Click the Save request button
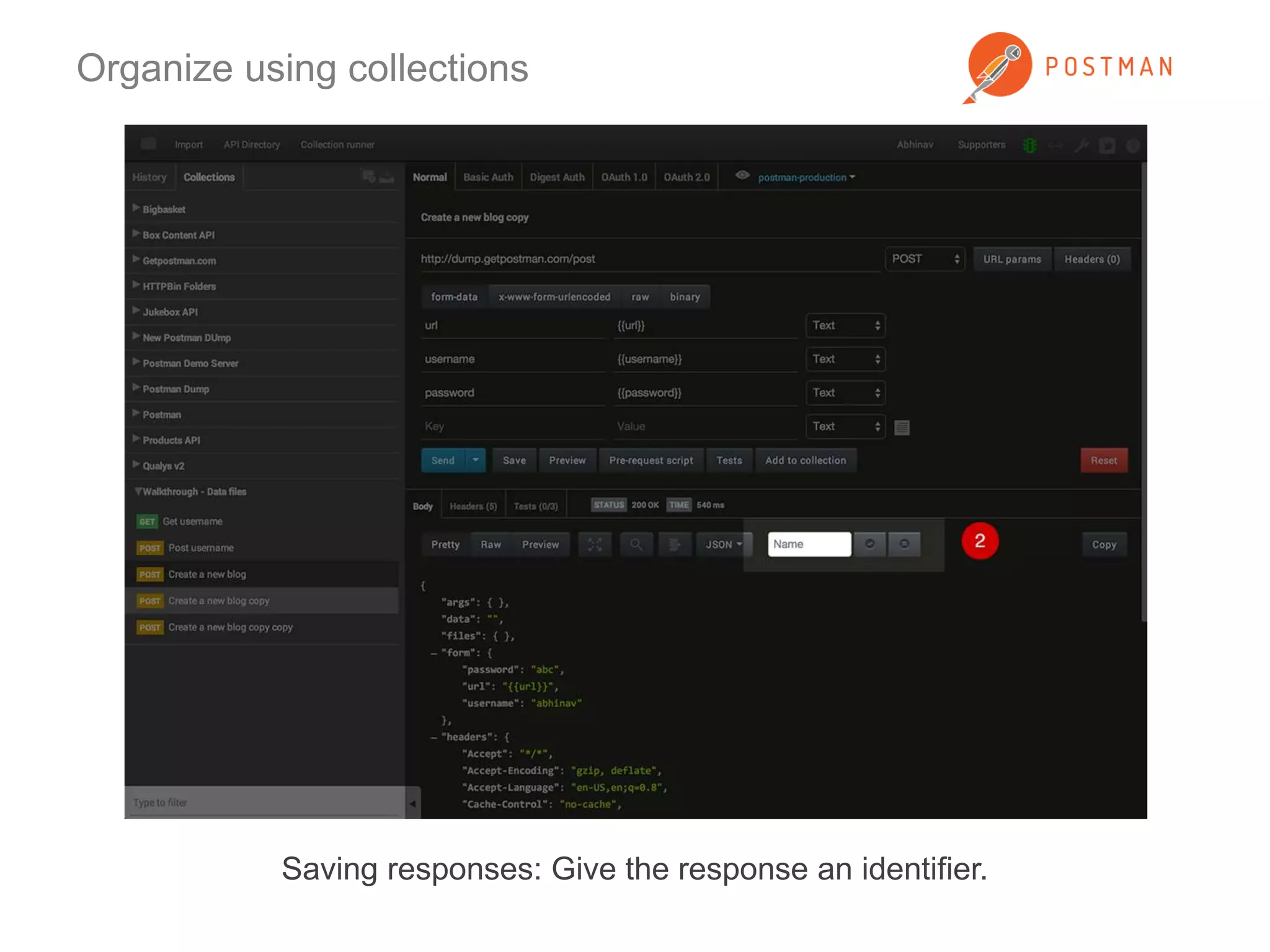Image resolution: width=1270 pixels, height=952 pixels. tap(515, 460)
